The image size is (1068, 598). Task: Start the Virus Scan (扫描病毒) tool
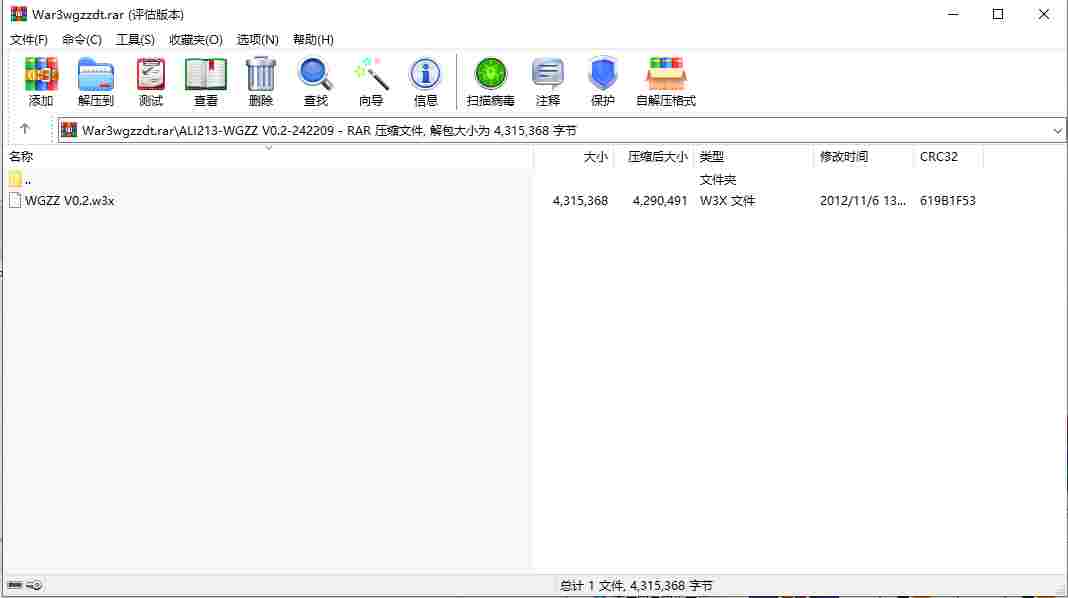pyautogui.click(x=490, y=82)
